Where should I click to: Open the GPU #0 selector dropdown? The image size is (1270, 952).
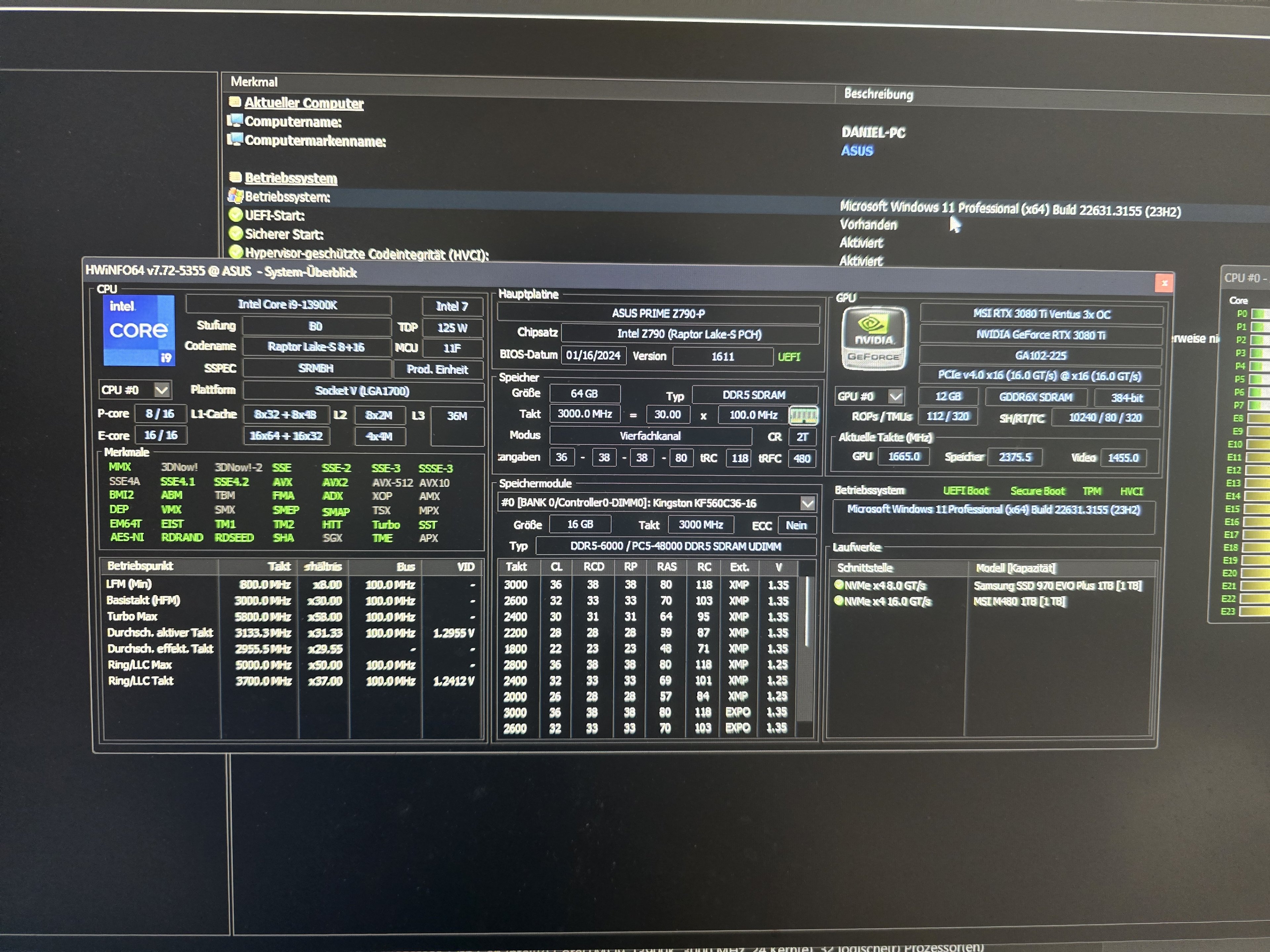(x=896, y=396)
